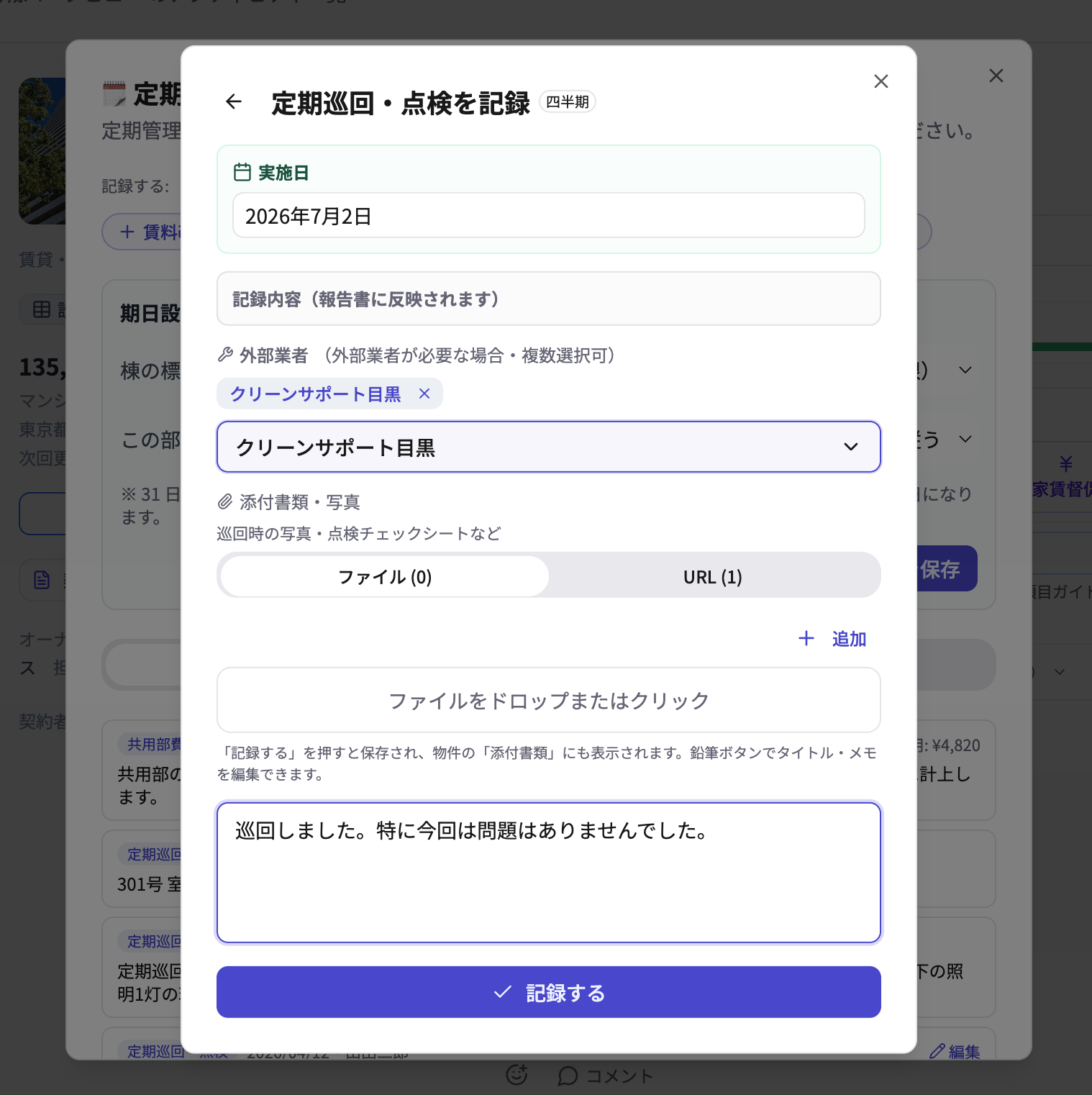The image size is (1092, 1095).
Task: Go back with the left arrow icon
Action: pyautogui.click(x=234, y=101)
